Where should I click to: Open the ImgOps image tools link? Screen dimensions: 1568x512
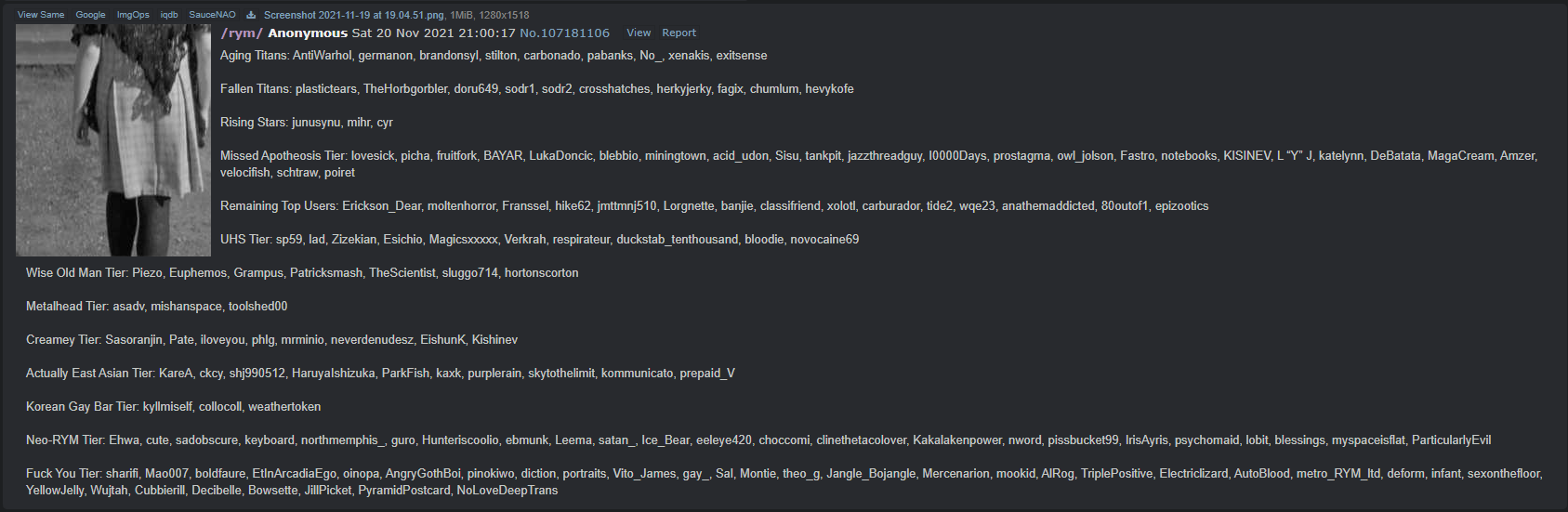coord(133,15)
